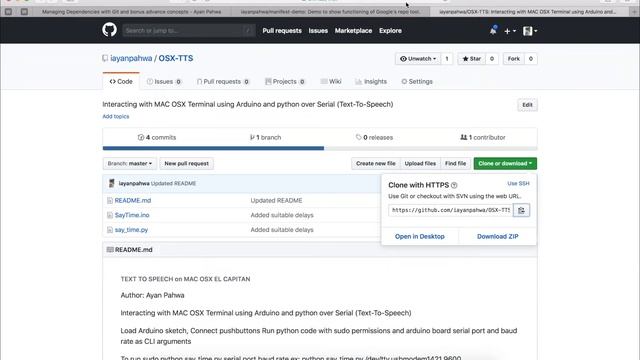Switch to the Issues tab
The width and height of the screenshot is (640, 360).
tap(164, 82)
